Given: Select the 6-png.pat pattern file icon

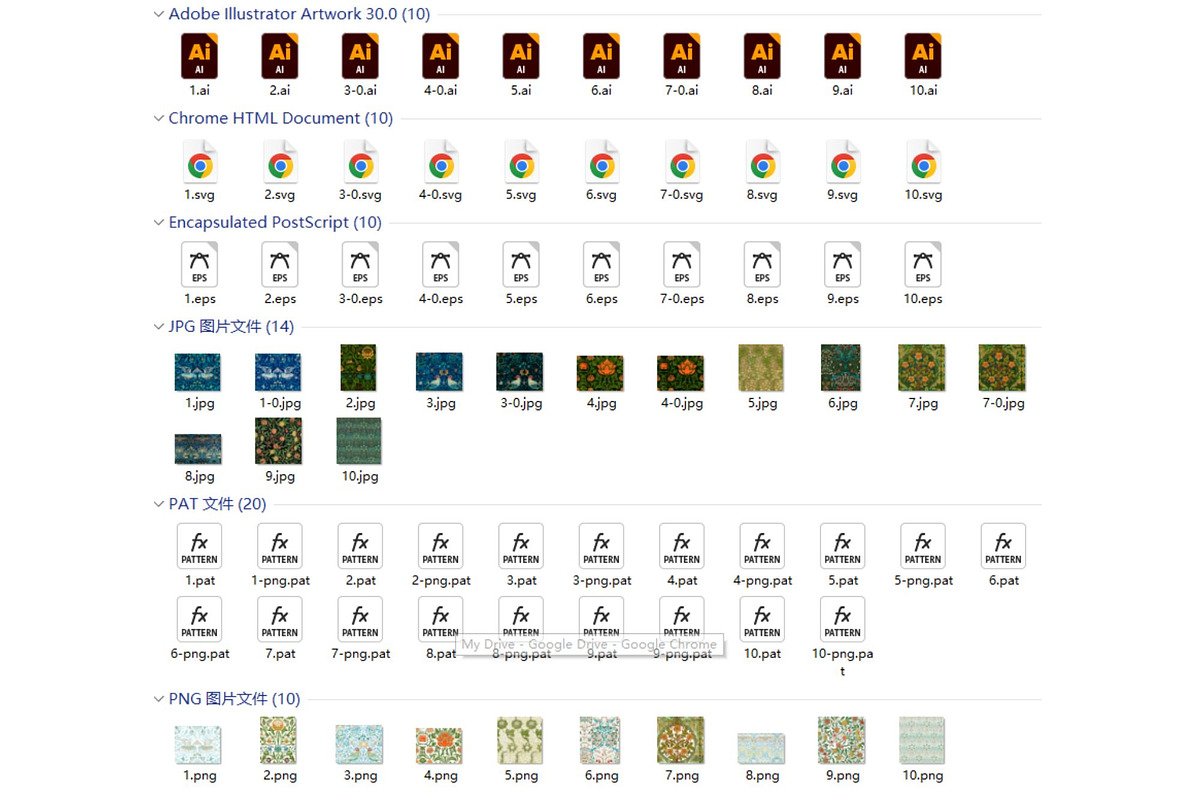Looking at the screenshot, I should (x=199, y=620).
